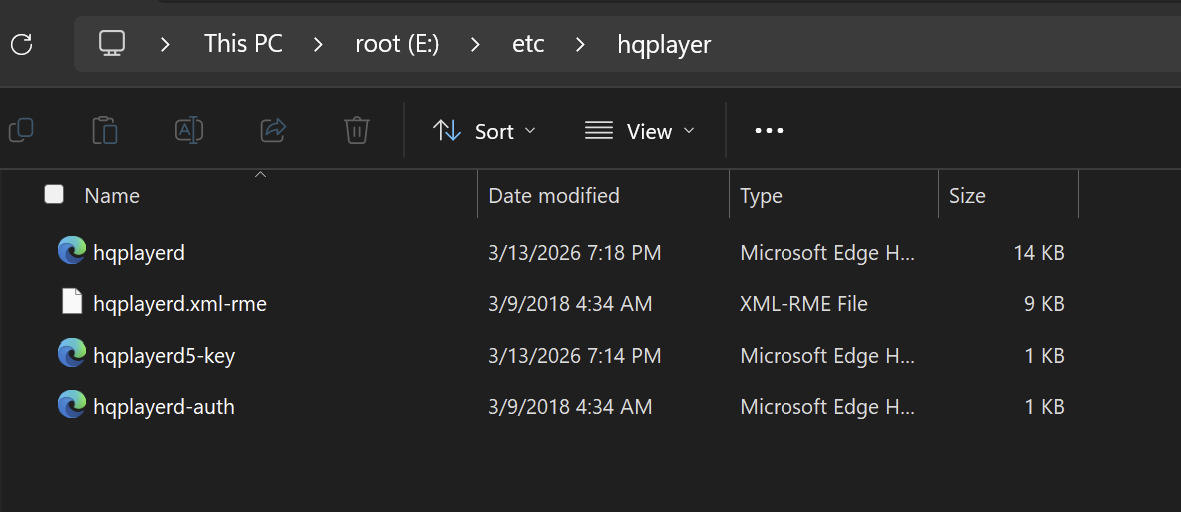This screenshot has height=512, width=1181.
Task: Select the hqplayerd-auth file row
Action: (164, 406)
